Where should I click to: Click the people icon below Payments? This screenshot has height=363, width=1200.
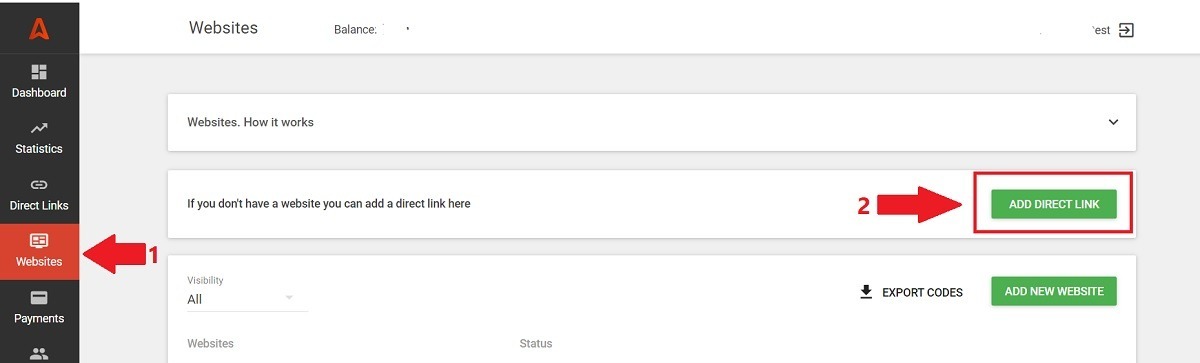[39, 352]
